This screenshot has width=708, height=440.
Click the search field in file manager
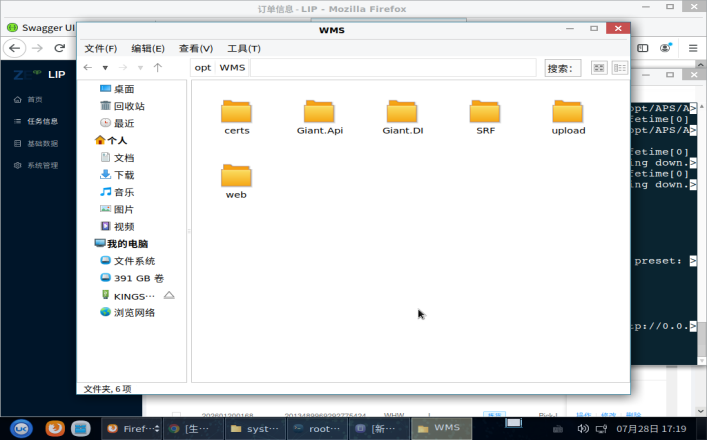click(563, 68)
